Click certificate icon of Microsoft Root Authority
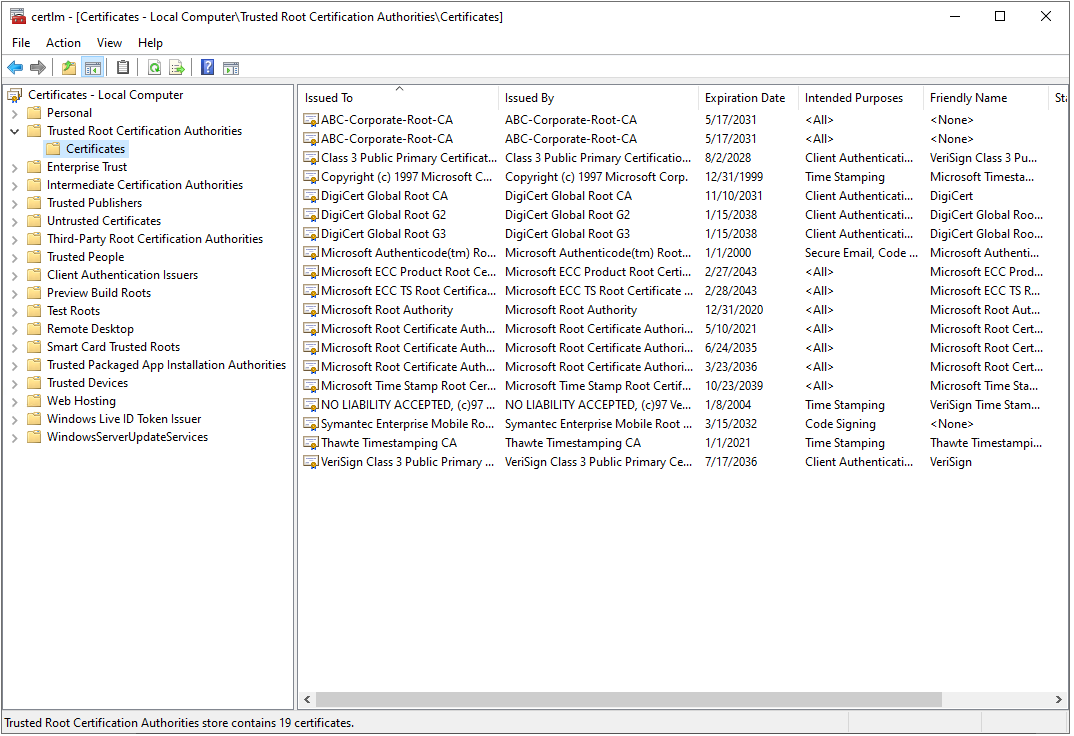 (x=311, y=310)
